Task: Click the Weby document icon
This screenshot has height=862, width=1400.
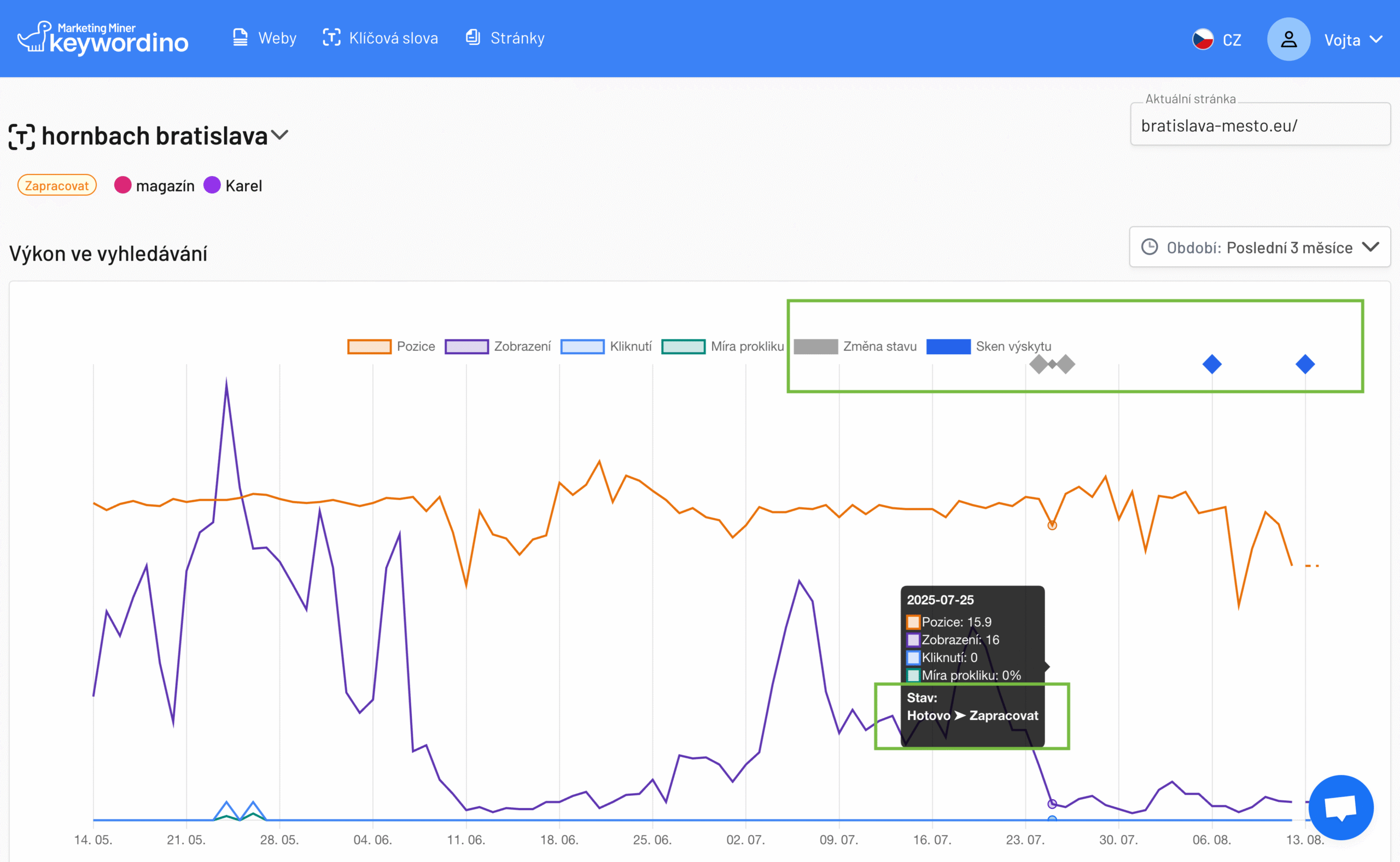Action: click(x=240, y=38)
